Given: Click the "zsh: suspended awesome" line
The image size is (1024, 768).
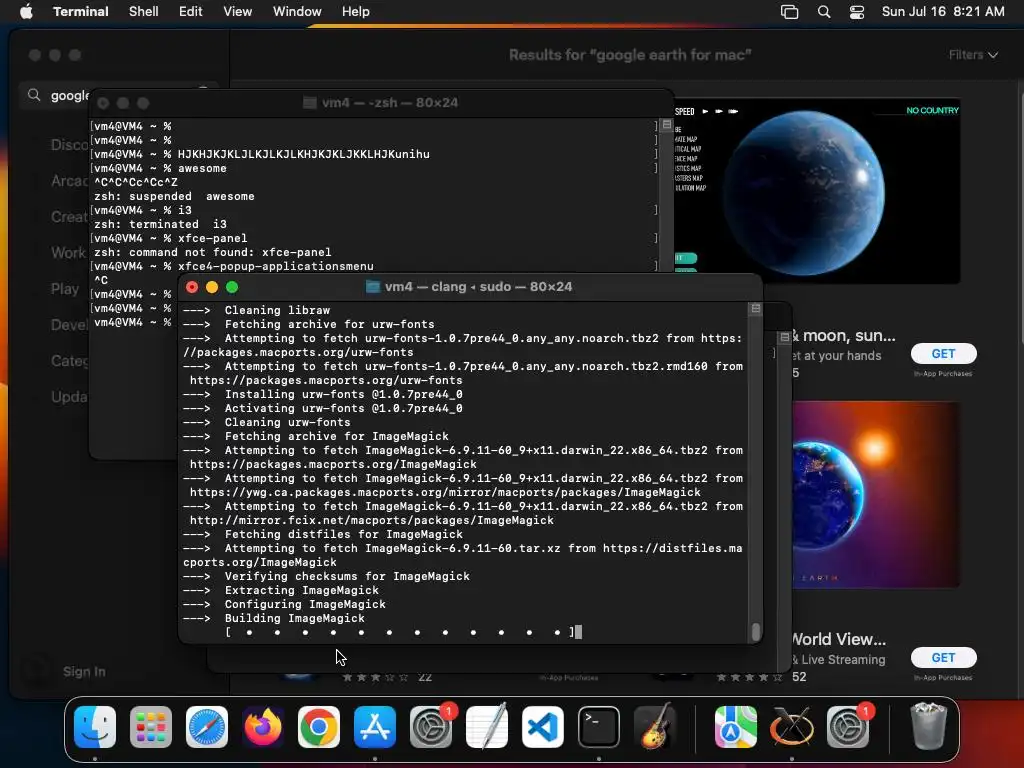Looking at the screenshot, I should (x=174, y=196).
